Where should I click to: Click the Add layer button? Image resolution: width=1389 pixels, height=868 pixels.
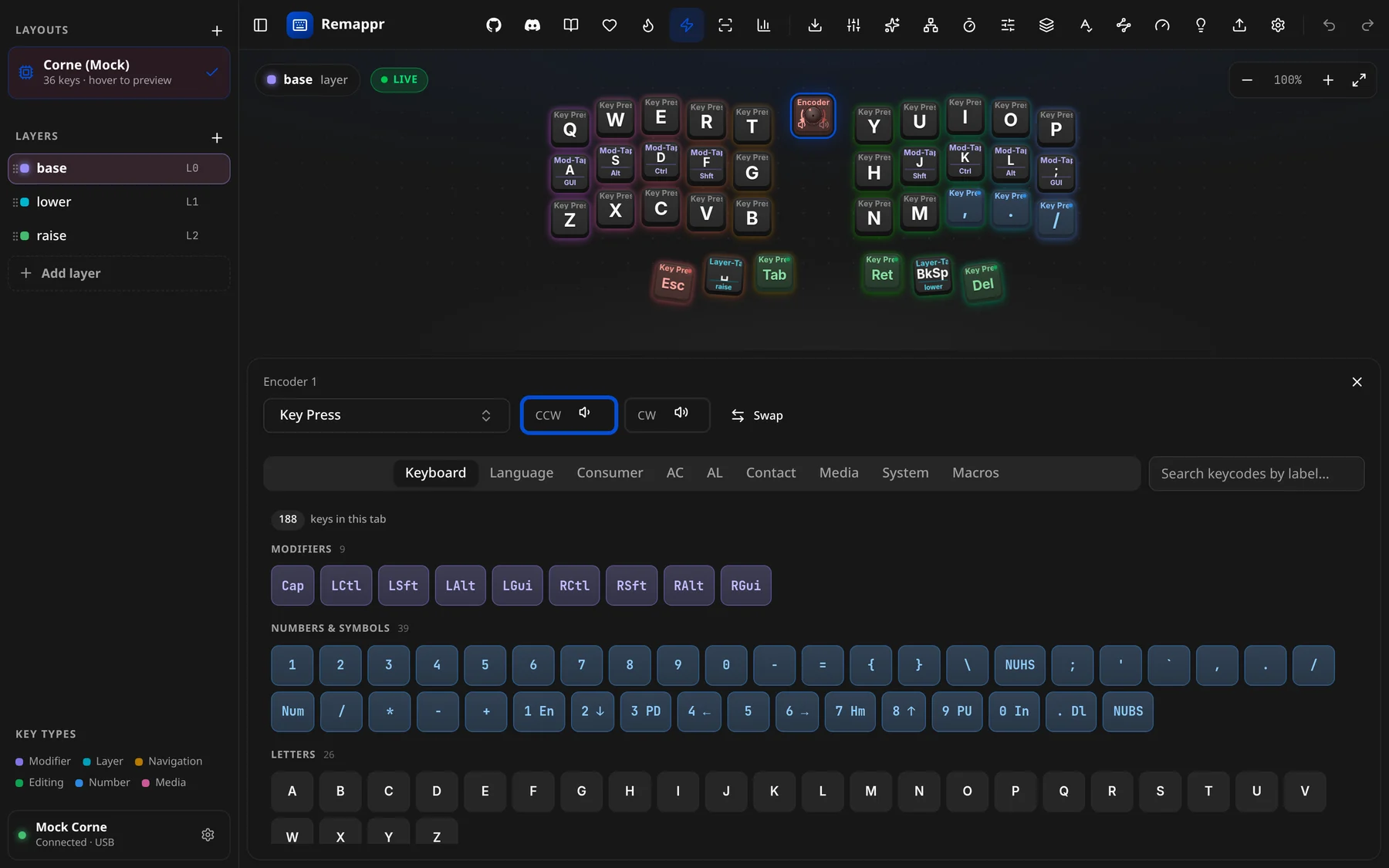119,273
